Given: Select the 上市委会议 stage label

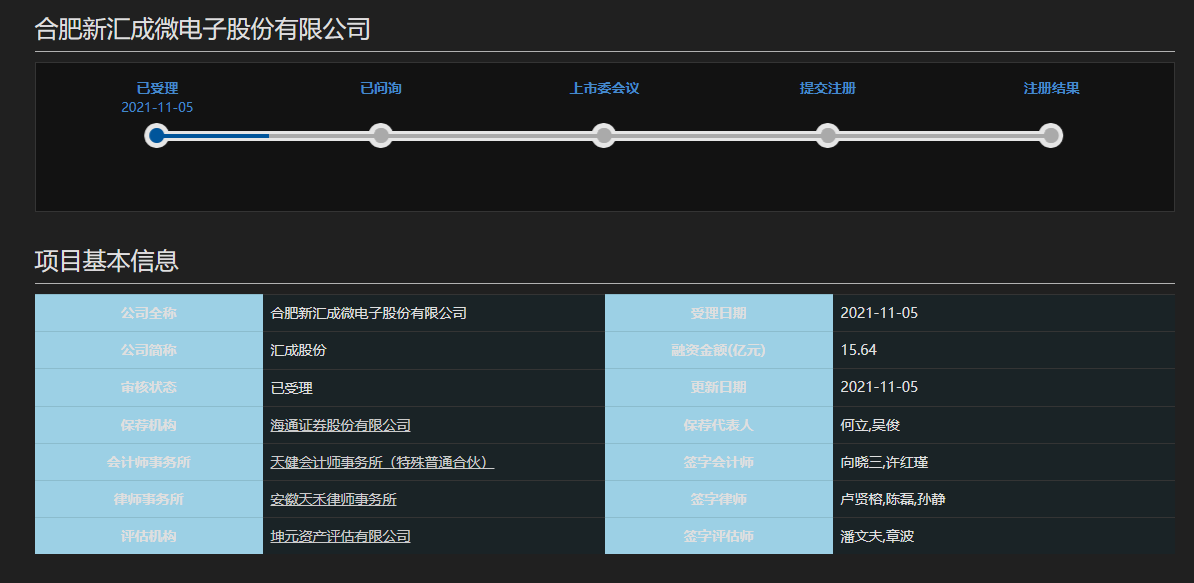Looking at the screenshot, I should pos(604,88).
